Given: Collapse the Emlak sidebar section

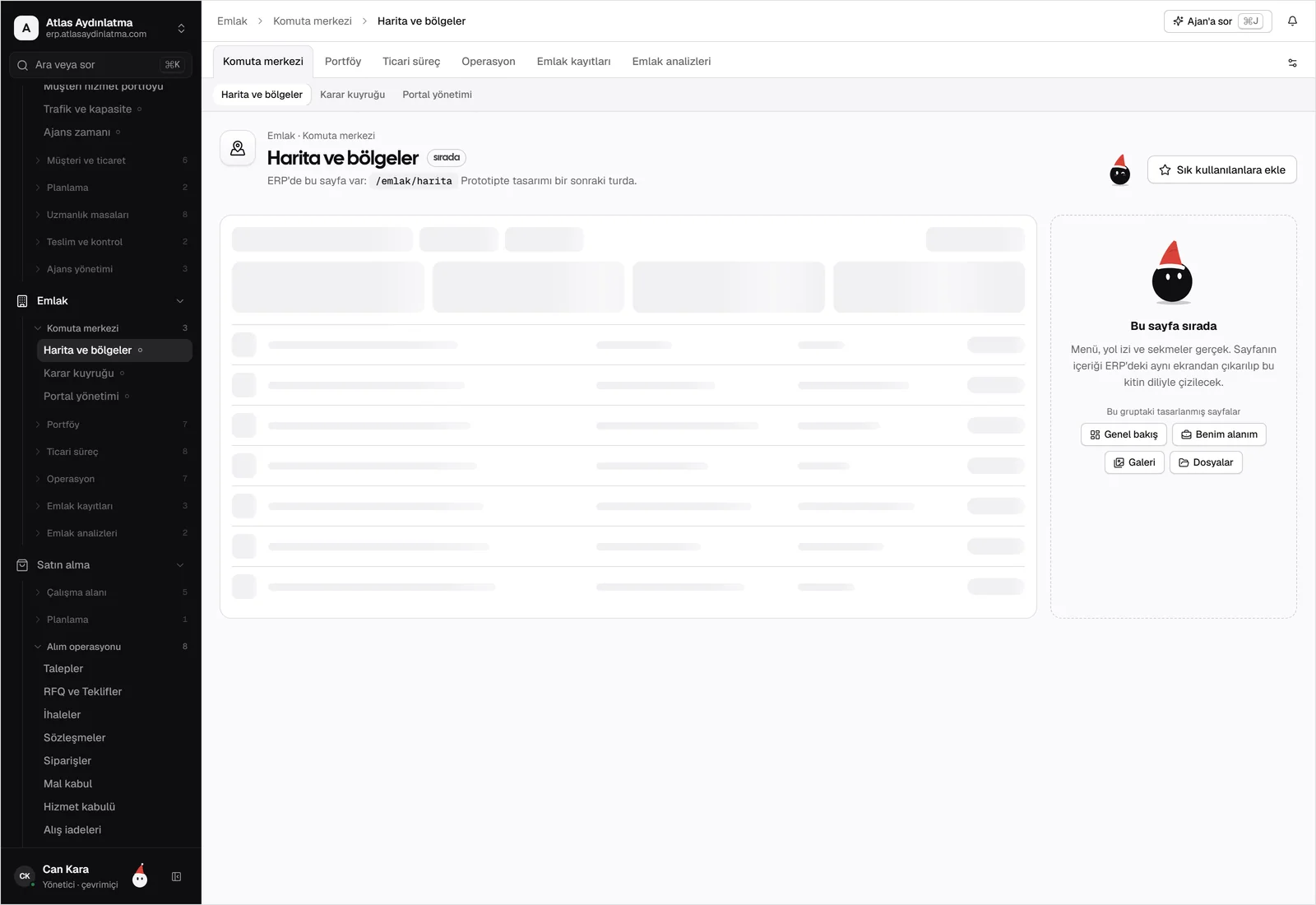Looking at the screenshot, I should coord(180,301).
